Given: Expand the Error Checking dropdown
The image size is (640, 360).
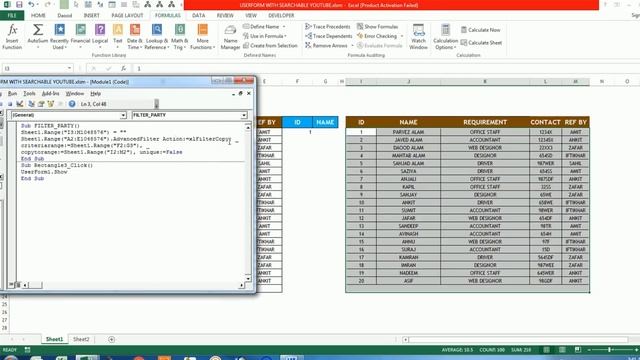Looking at the screenshot, I should [x=402, y=36].
